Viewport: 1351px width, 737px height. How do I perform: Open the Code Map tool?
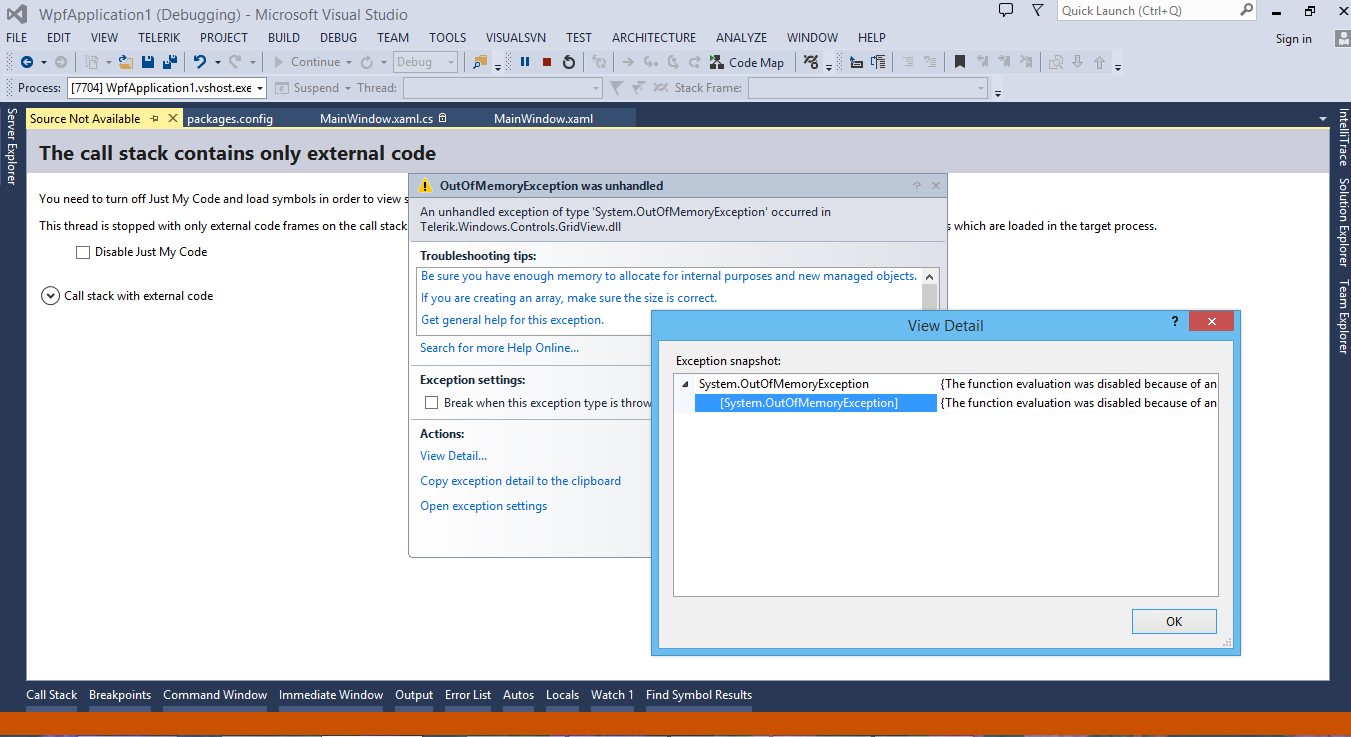click(747, 62)
